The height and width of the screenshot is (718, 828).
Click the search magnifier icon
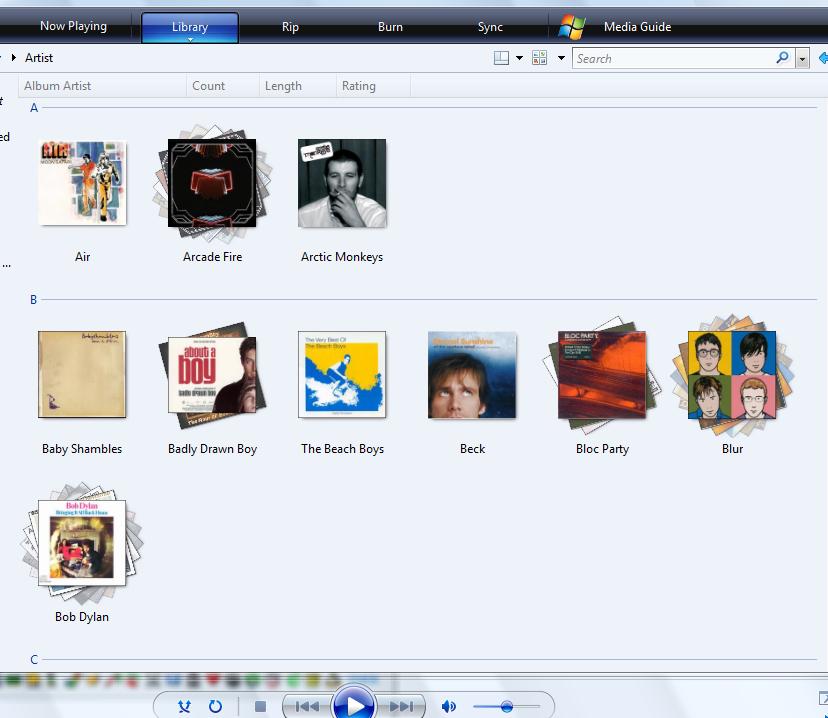pyautogui.click(x=783, y=58)
